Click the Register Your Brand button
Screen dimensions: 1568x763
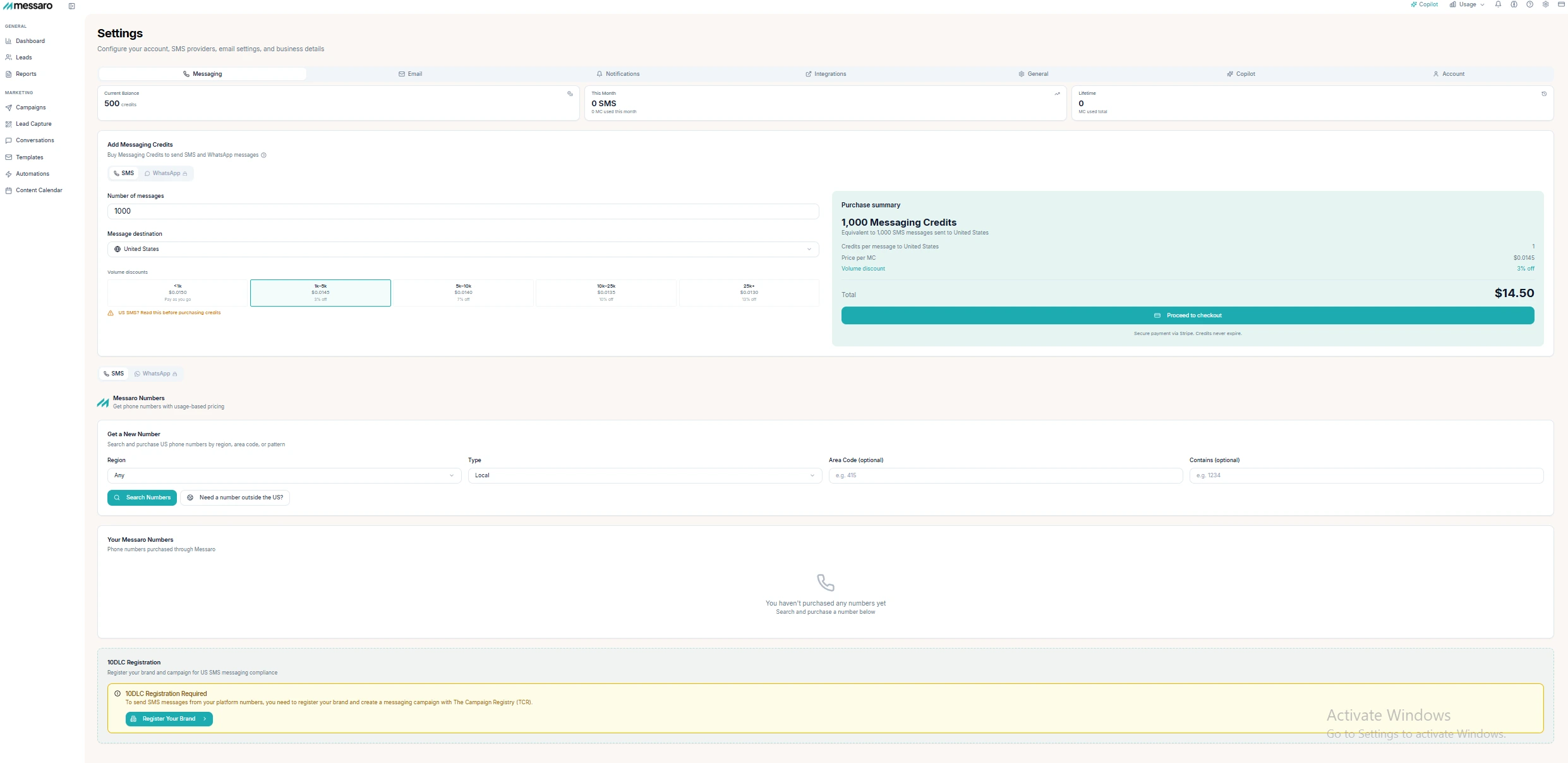tap(169, 719)
